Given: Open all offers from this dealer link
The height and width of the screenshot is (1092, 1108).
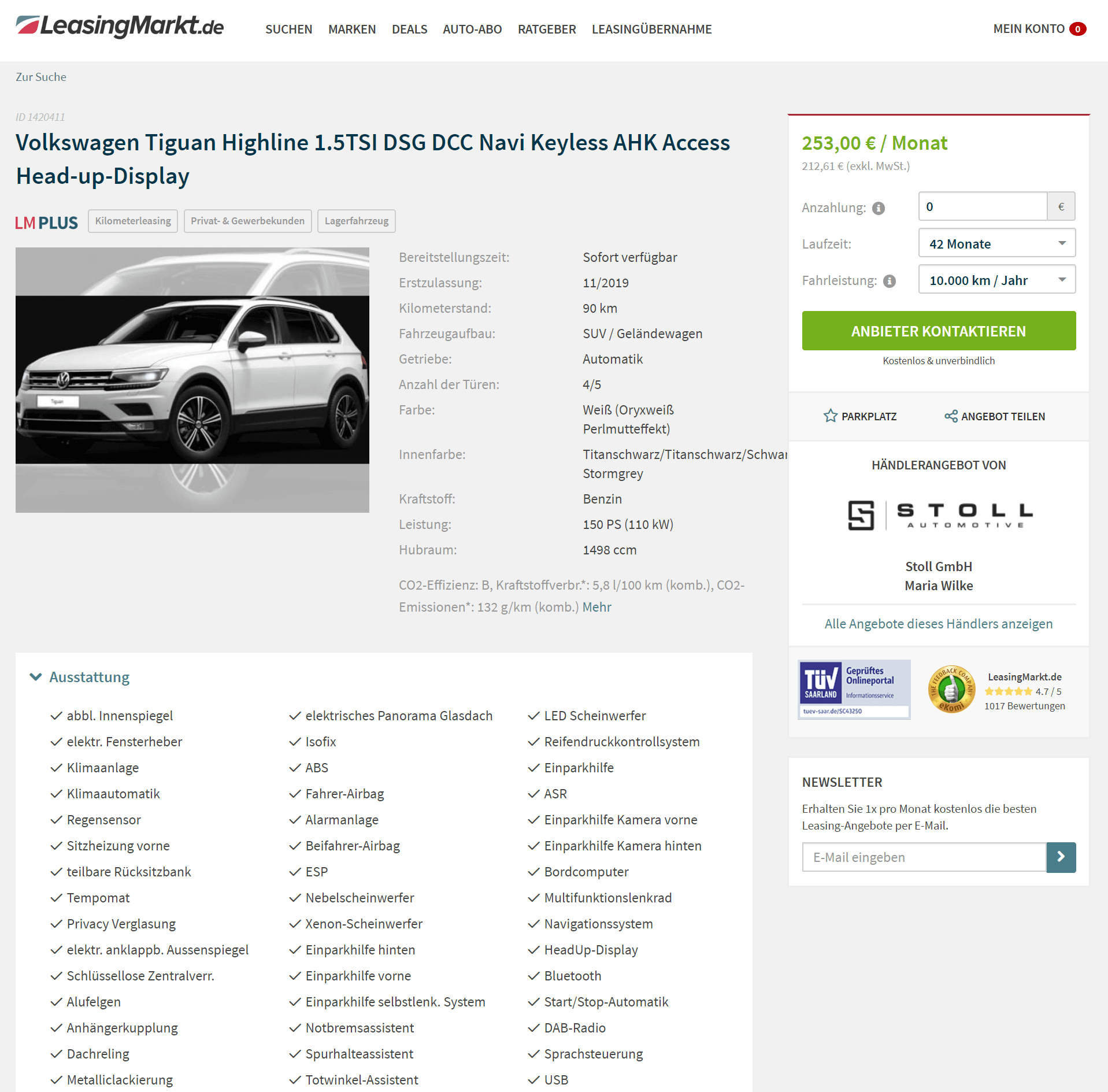Looking at the screenshot, I should (x=939, y=624).
